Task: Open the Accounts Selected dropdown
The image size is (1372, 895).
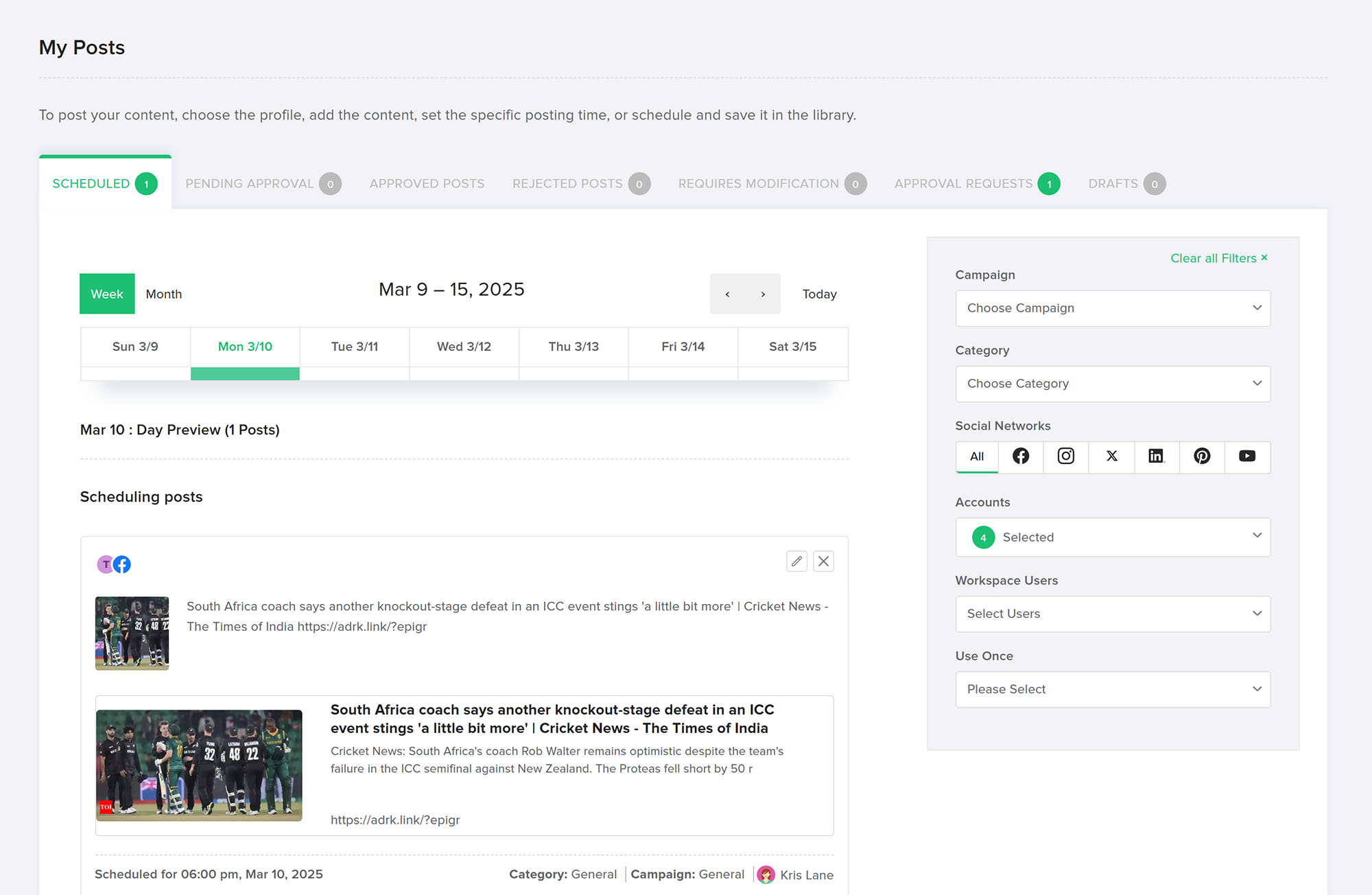Action: coord(1112,537)
